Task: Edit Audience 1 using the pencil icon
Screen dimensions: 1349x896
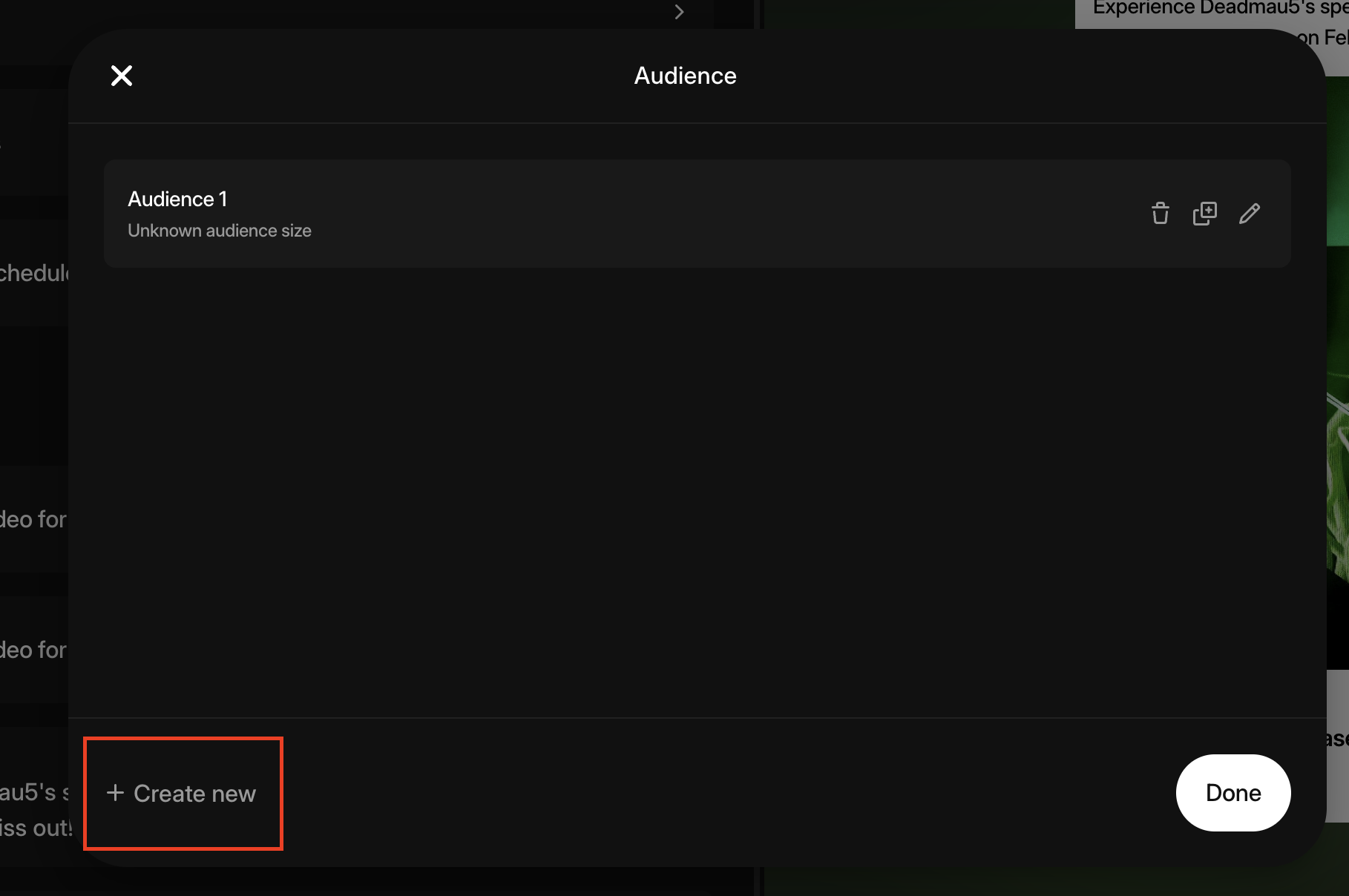Action: click(x=1250, y=214)
